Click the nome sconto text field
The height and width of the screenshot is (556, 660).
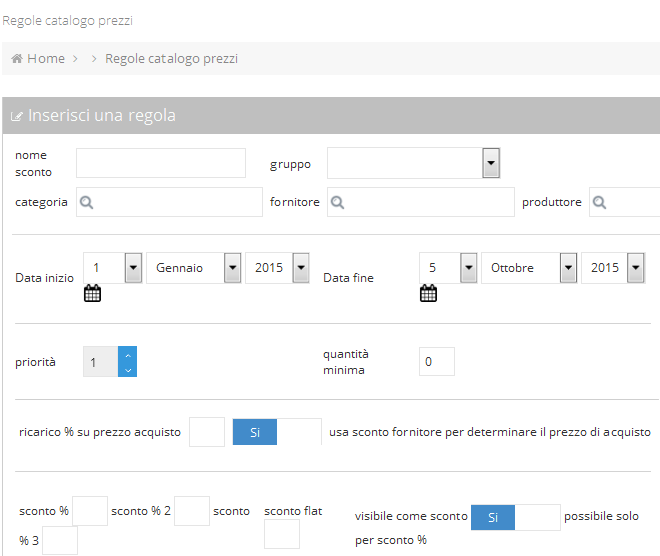(161, 163)
